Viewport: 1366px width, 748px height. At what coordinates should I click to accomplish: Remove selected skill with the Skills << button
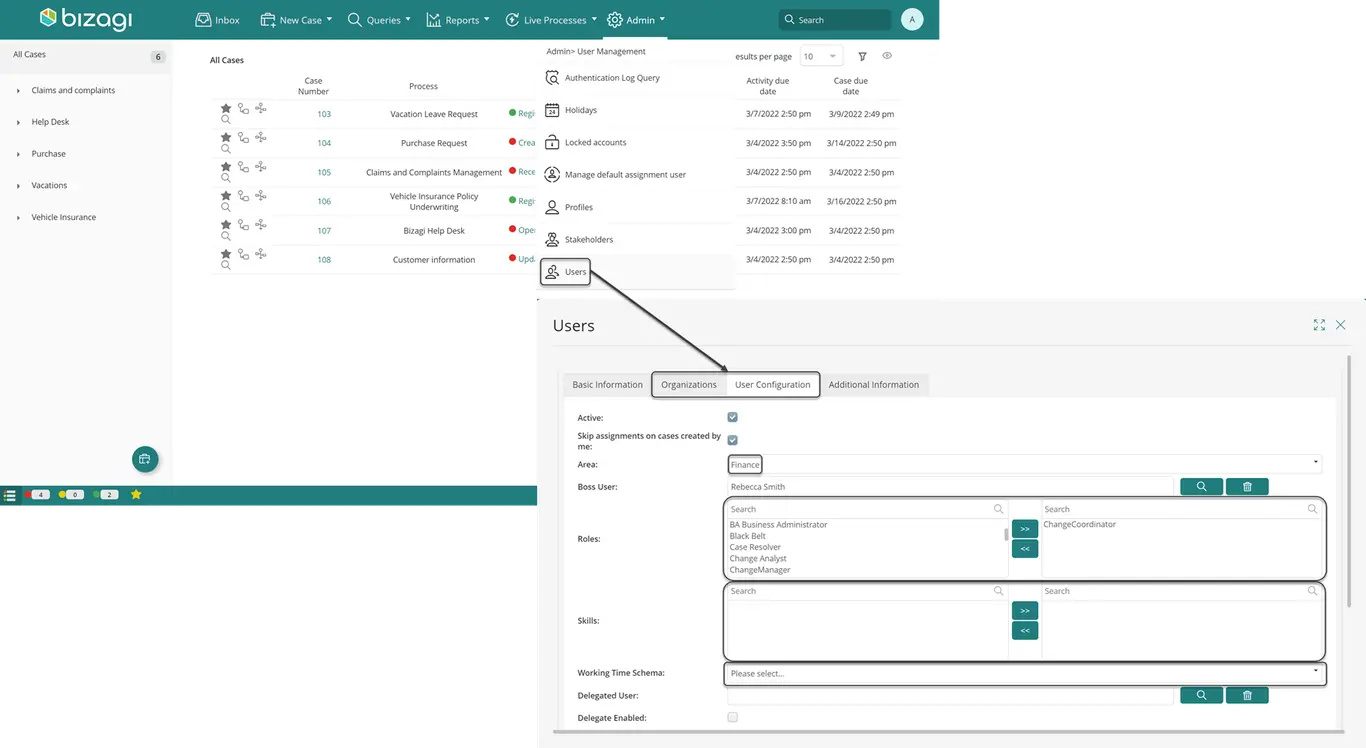tap(1025, 631)
